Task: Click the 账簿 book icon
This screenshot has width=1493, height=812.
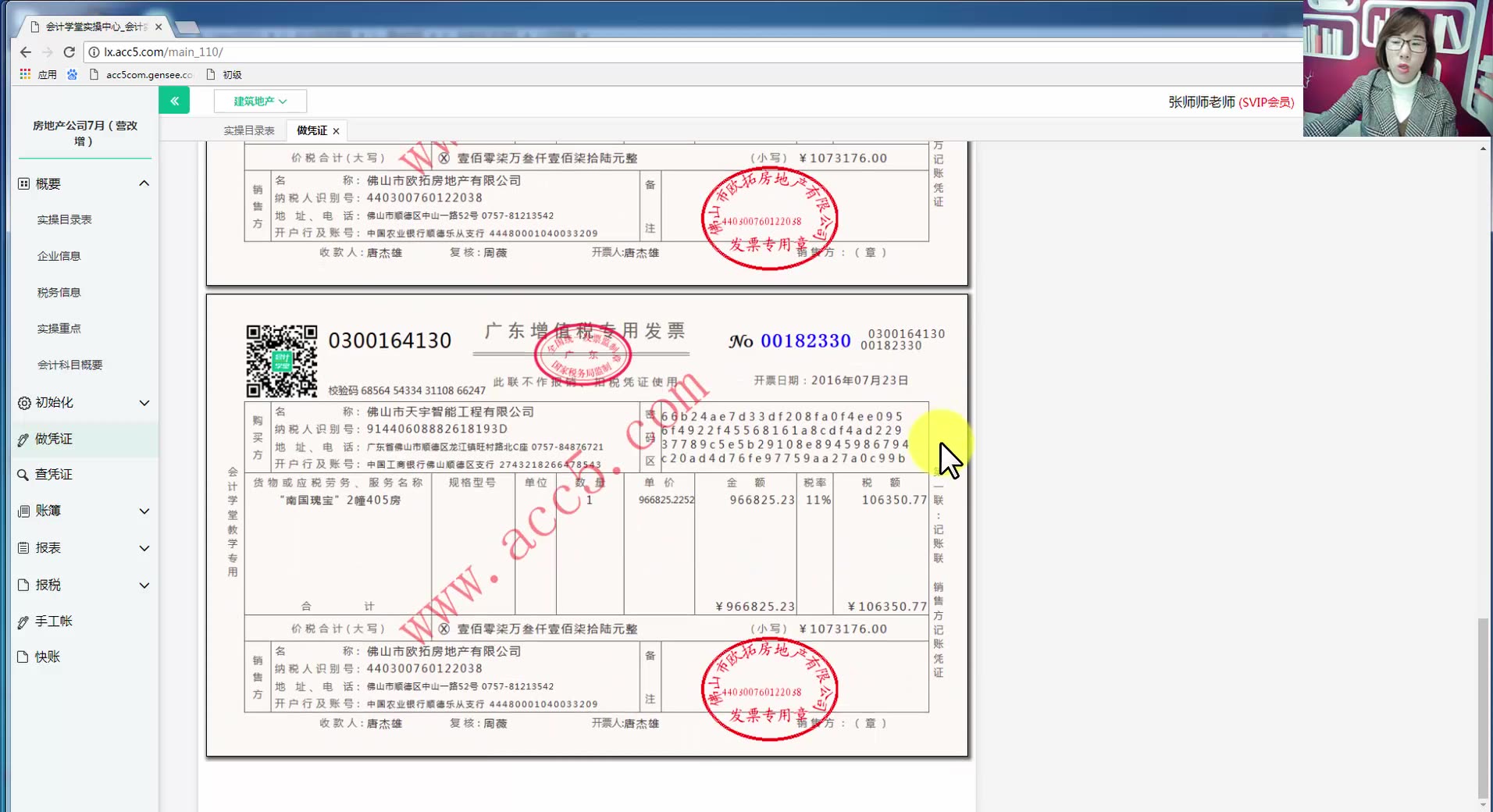Action: point(23,511)
